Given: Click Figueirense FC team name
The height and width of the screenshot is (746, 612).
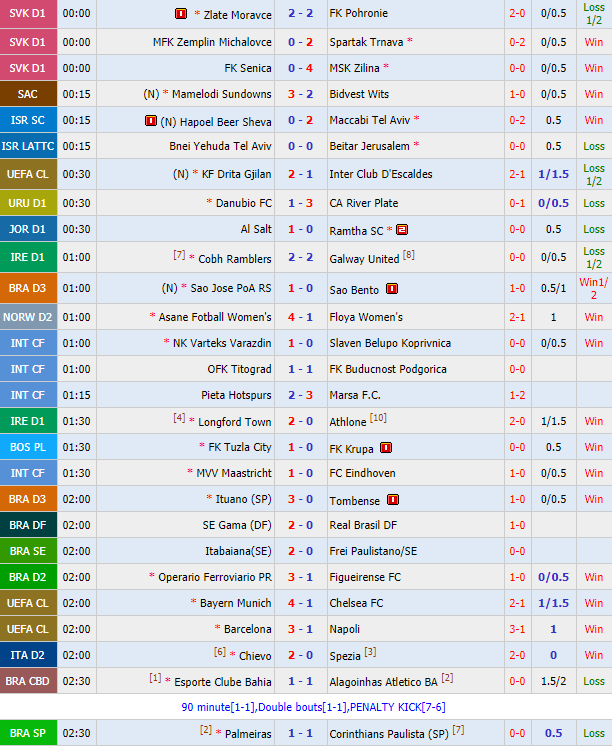Looking at the screenshot, I should pos(365,577).
